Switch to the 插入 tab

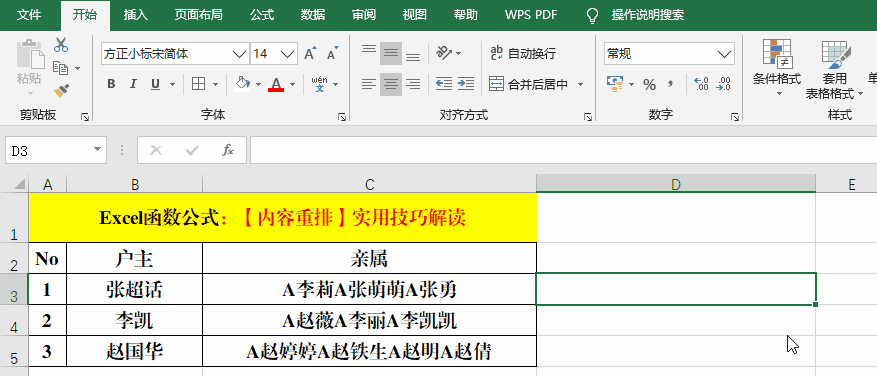[135, 15]
